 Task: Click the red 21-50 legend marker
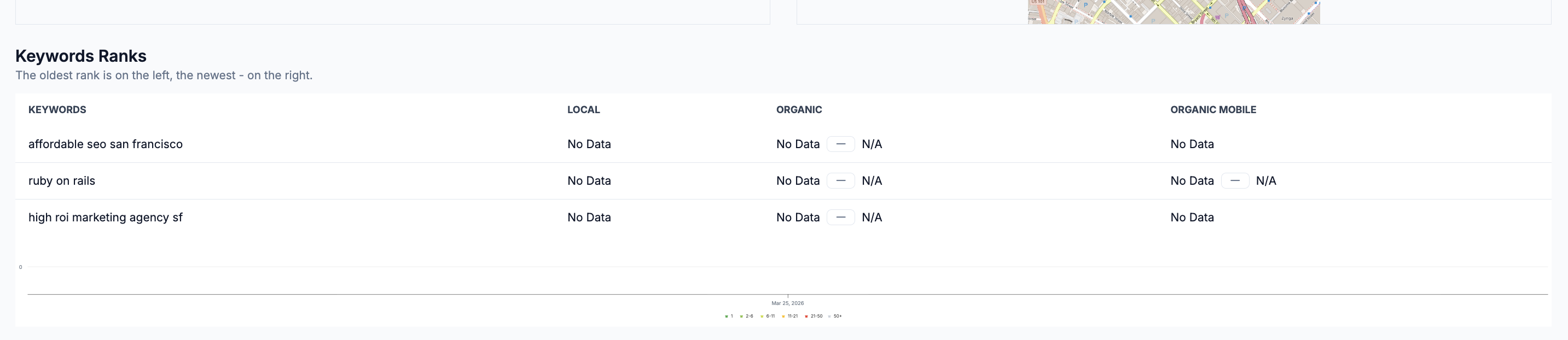(x=806, y=316)
